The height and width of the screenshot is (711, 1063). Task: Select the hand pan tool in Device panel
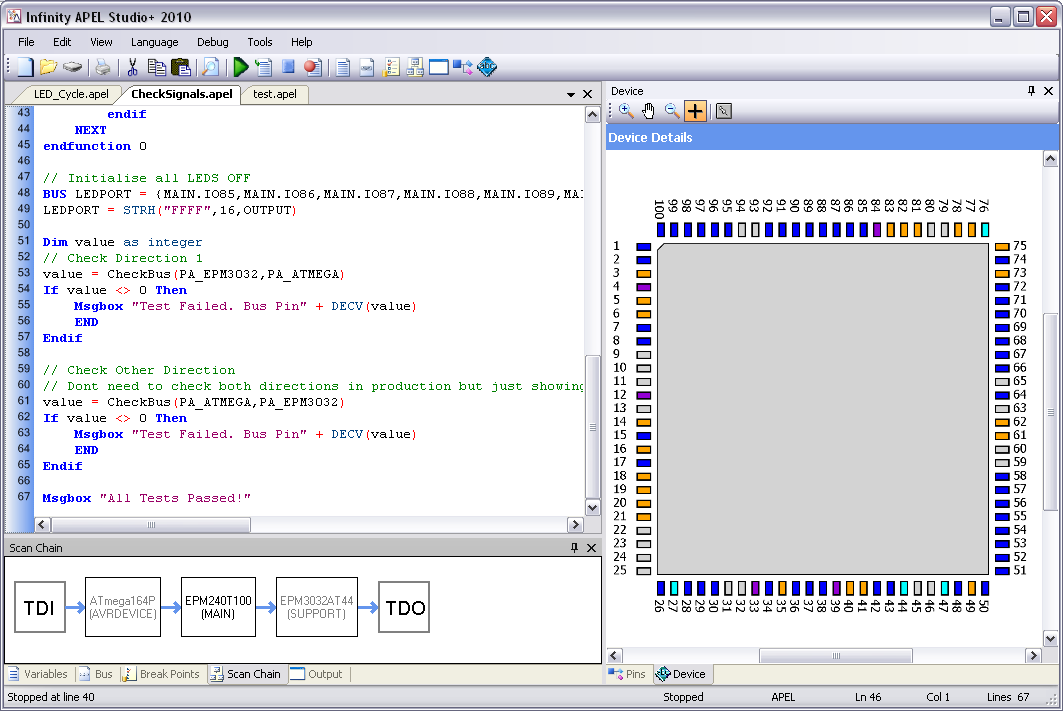(x=648, y=111)
